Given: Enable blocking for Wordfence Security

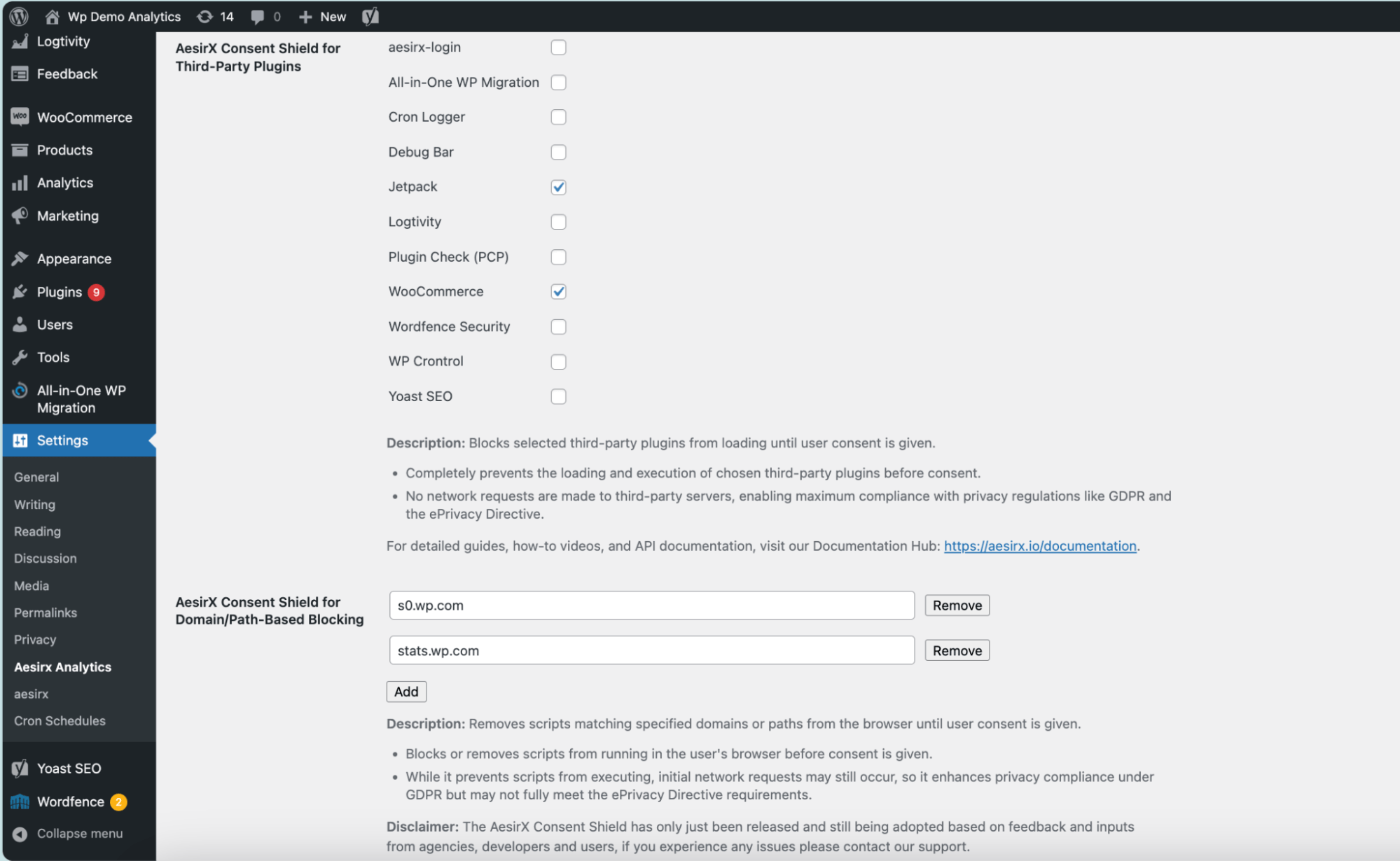Looking at the screenshot, I should click(x=558, y=326).
